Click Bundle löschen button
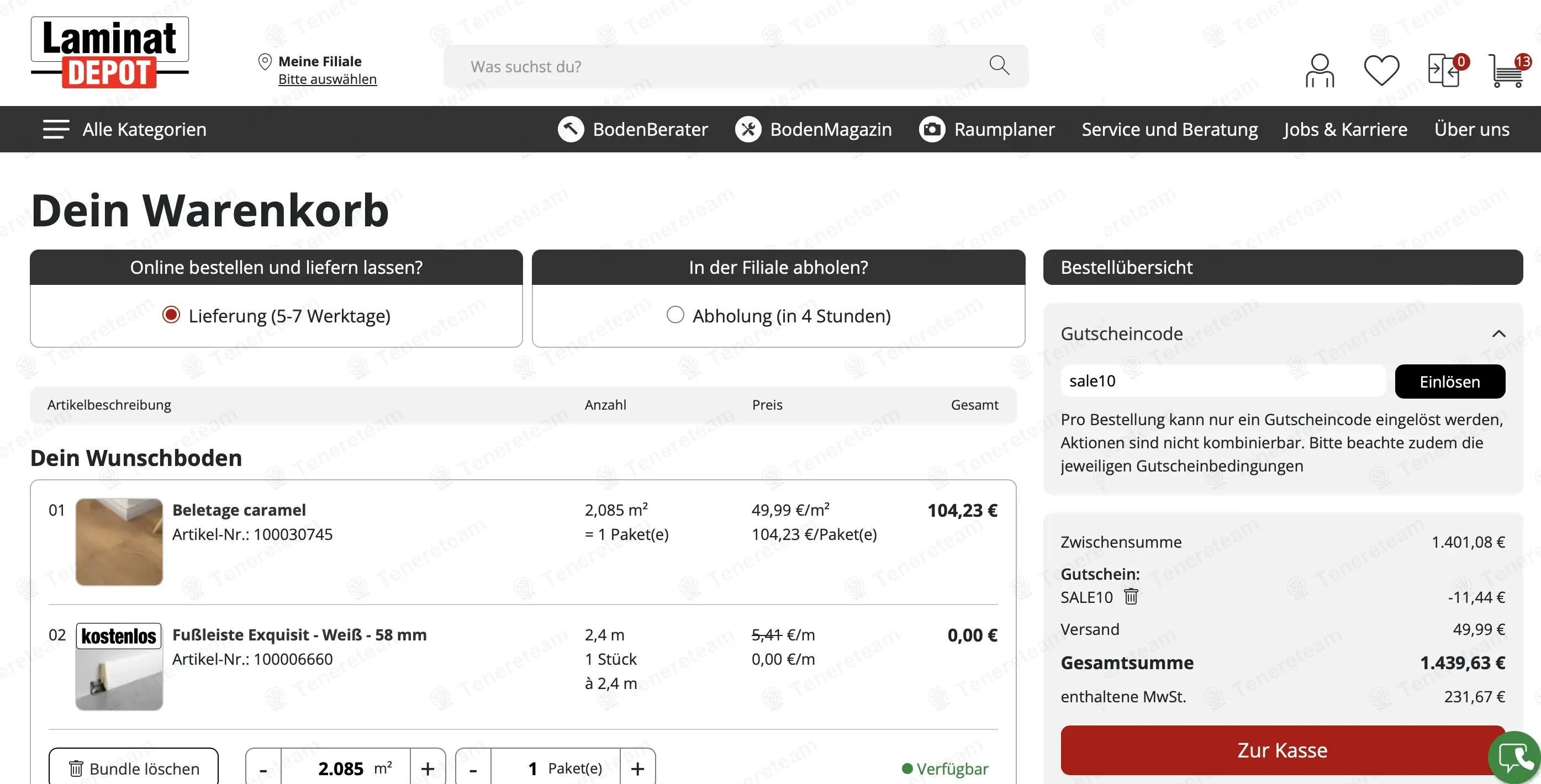Screen dimensions: 1541x784 pyautogui.click(x=134, y=767)
